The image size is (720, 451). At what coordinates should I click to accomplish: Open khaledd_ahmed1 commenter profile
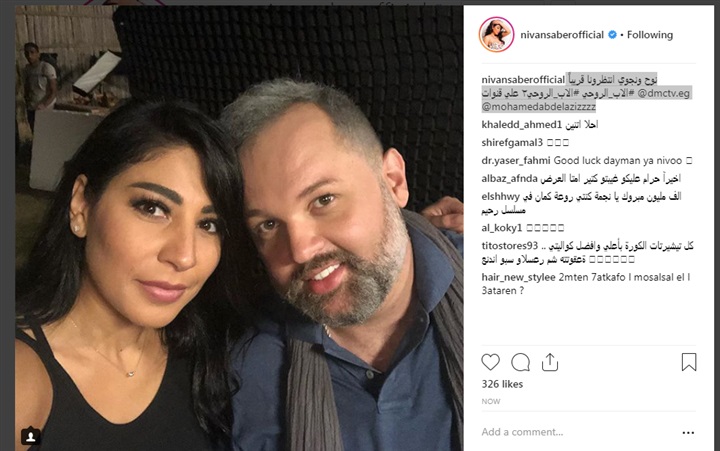[522, 124]
